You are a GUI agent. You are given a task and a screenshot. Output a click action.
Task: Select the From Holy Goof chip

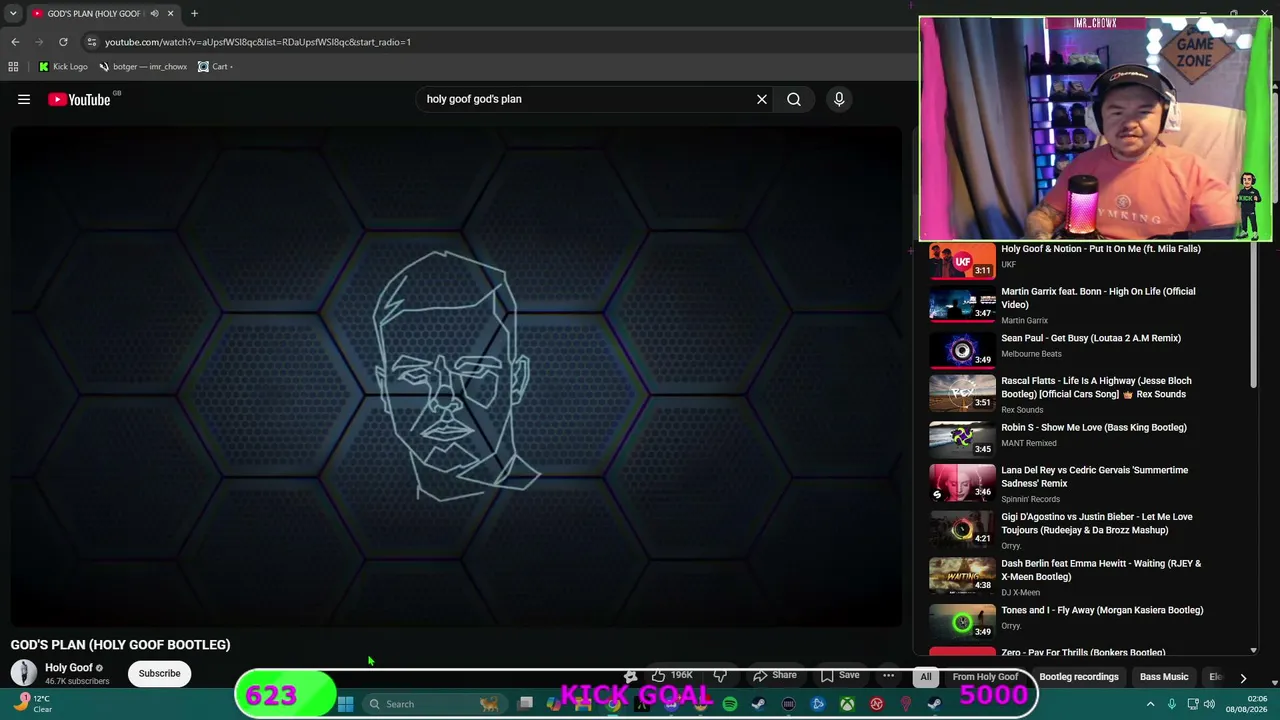pos(985,677)
